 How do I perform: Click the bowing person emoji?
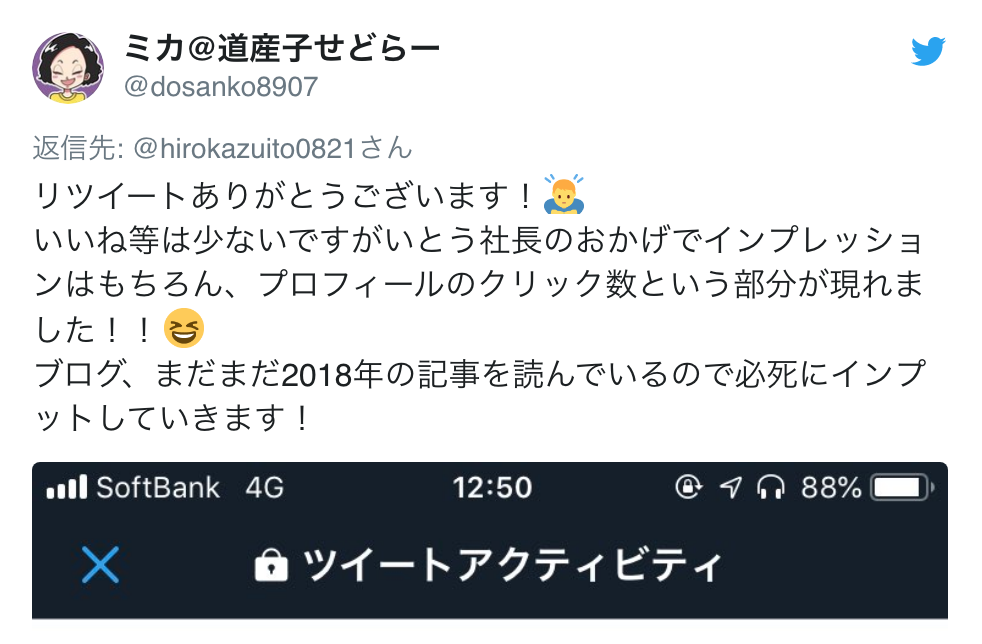click(564, 195)
